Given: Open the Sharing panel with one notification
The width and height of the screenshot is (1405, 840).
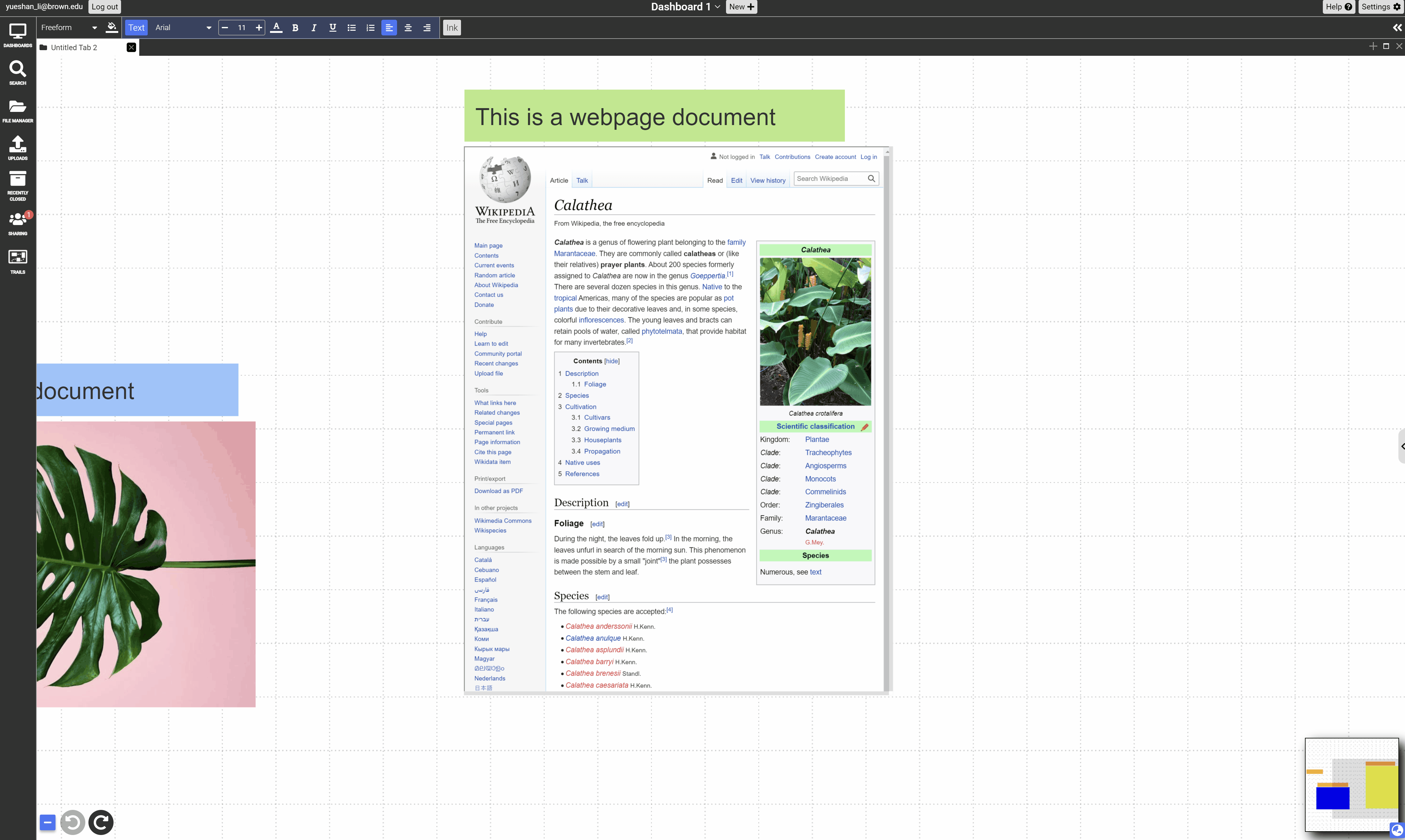Looking at the screenshot, I should [18, 223].
